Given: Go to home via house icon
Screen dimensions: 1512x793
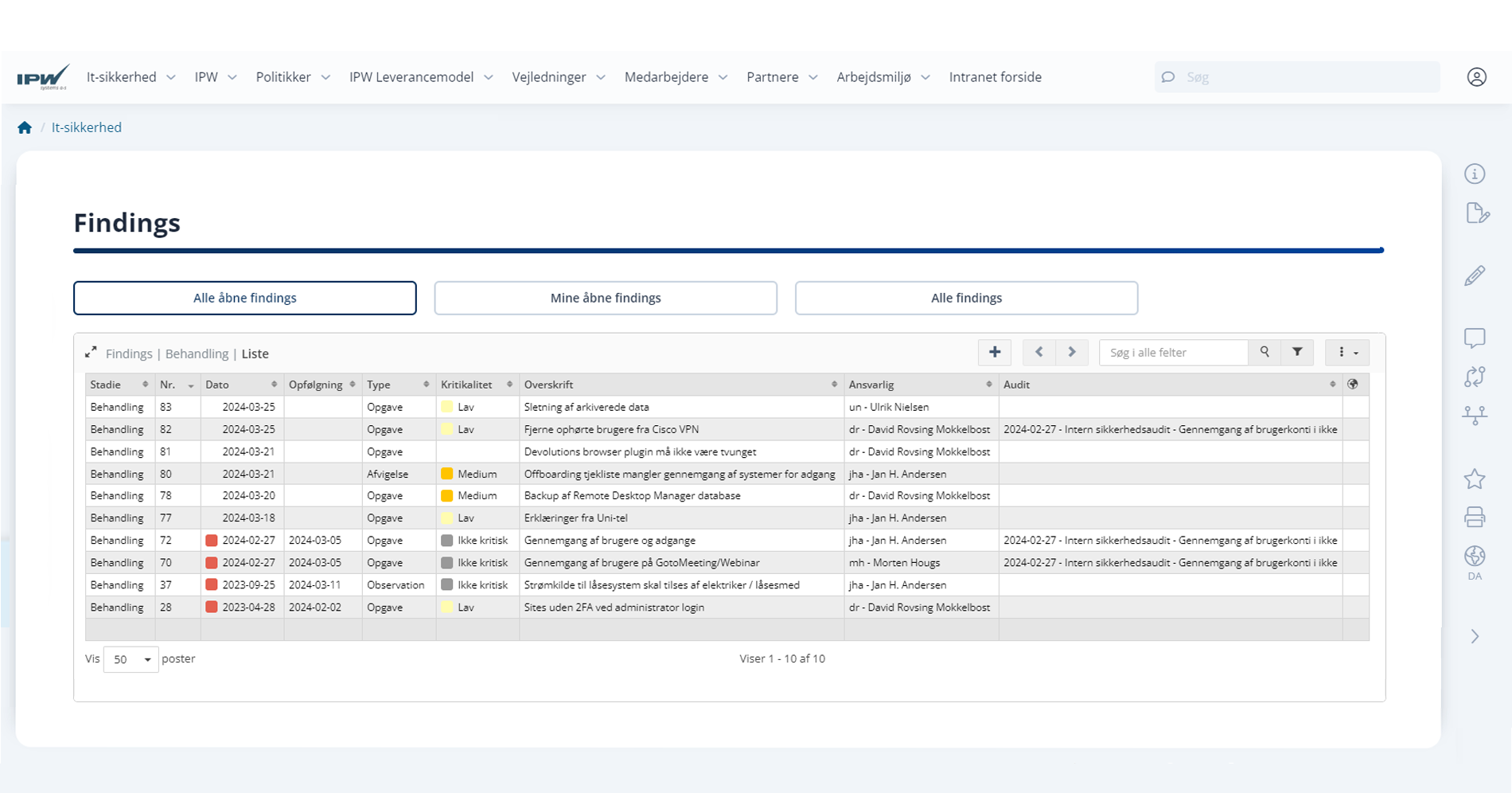Looking at the screenshot, I should click(x=25, y=127).
